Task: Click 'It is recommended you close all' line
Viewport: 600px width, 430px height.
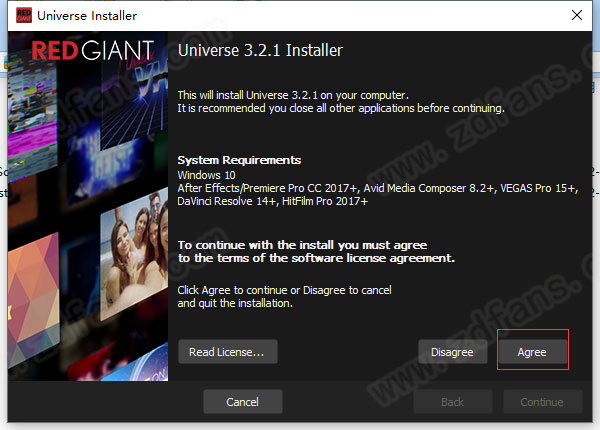Action: 341,108
